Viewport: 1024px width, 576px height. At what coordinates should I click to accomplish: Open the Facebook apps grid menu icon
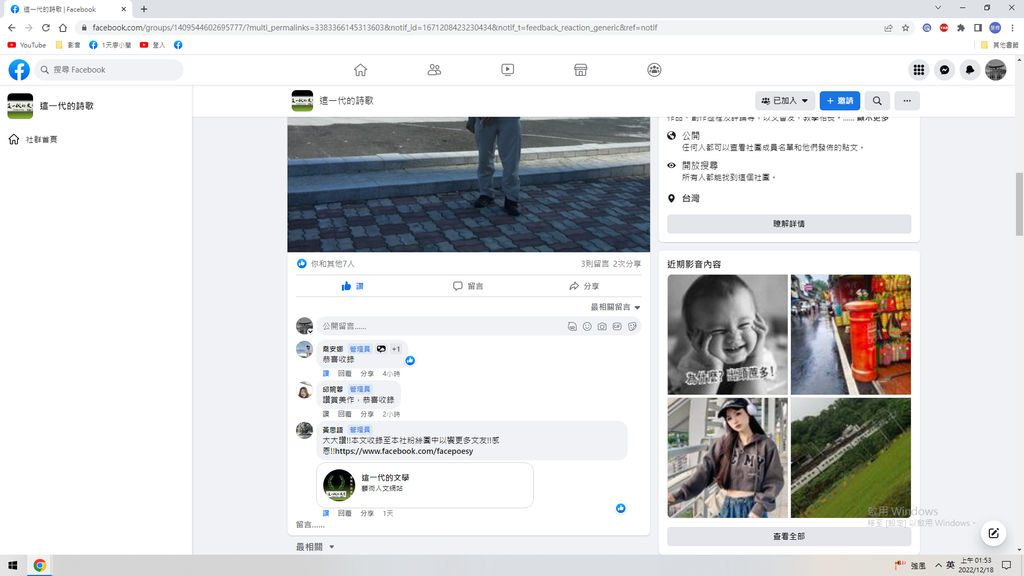pyautogui.click(x=918, y=70)
